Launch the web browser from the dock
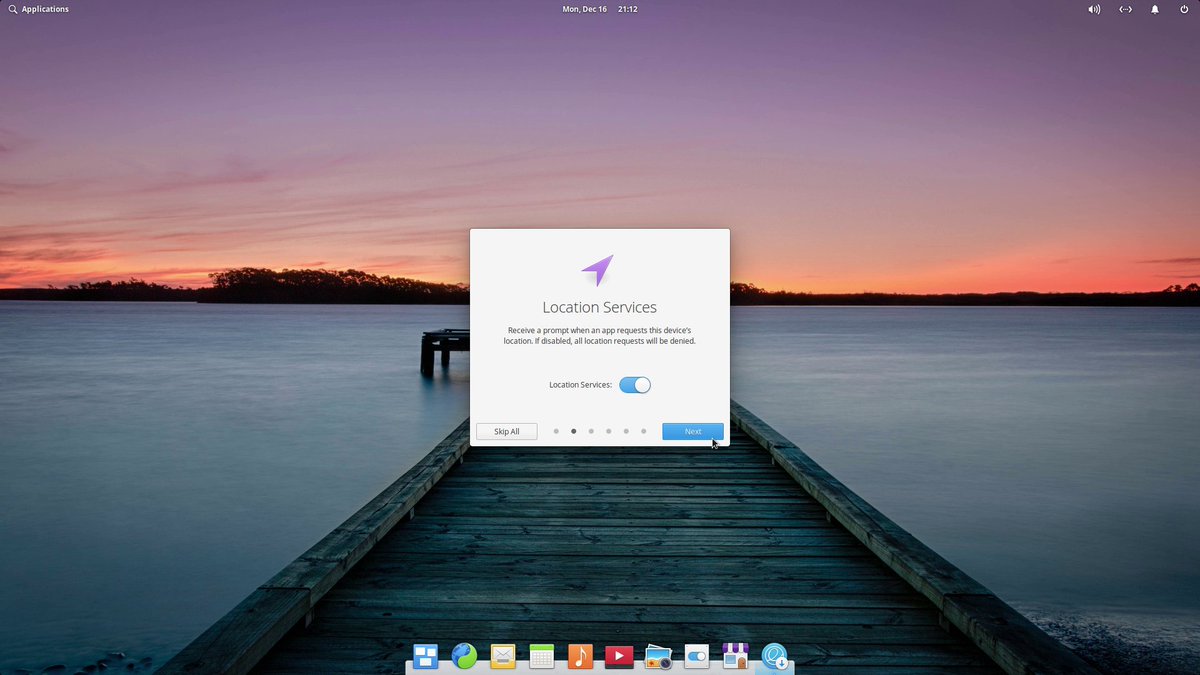This screenshot has width=1200, height=675. coord(464,656)
